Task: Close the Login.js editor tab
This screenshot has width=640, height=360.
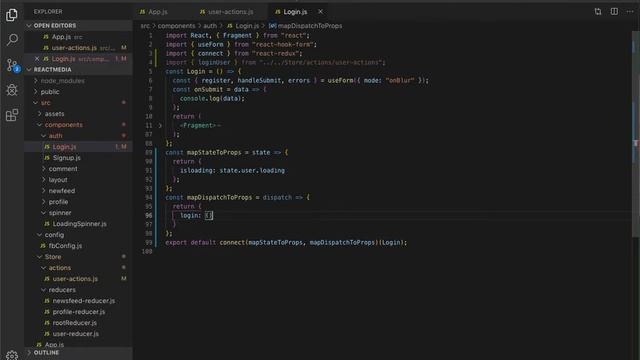Action: coord(320,12)
